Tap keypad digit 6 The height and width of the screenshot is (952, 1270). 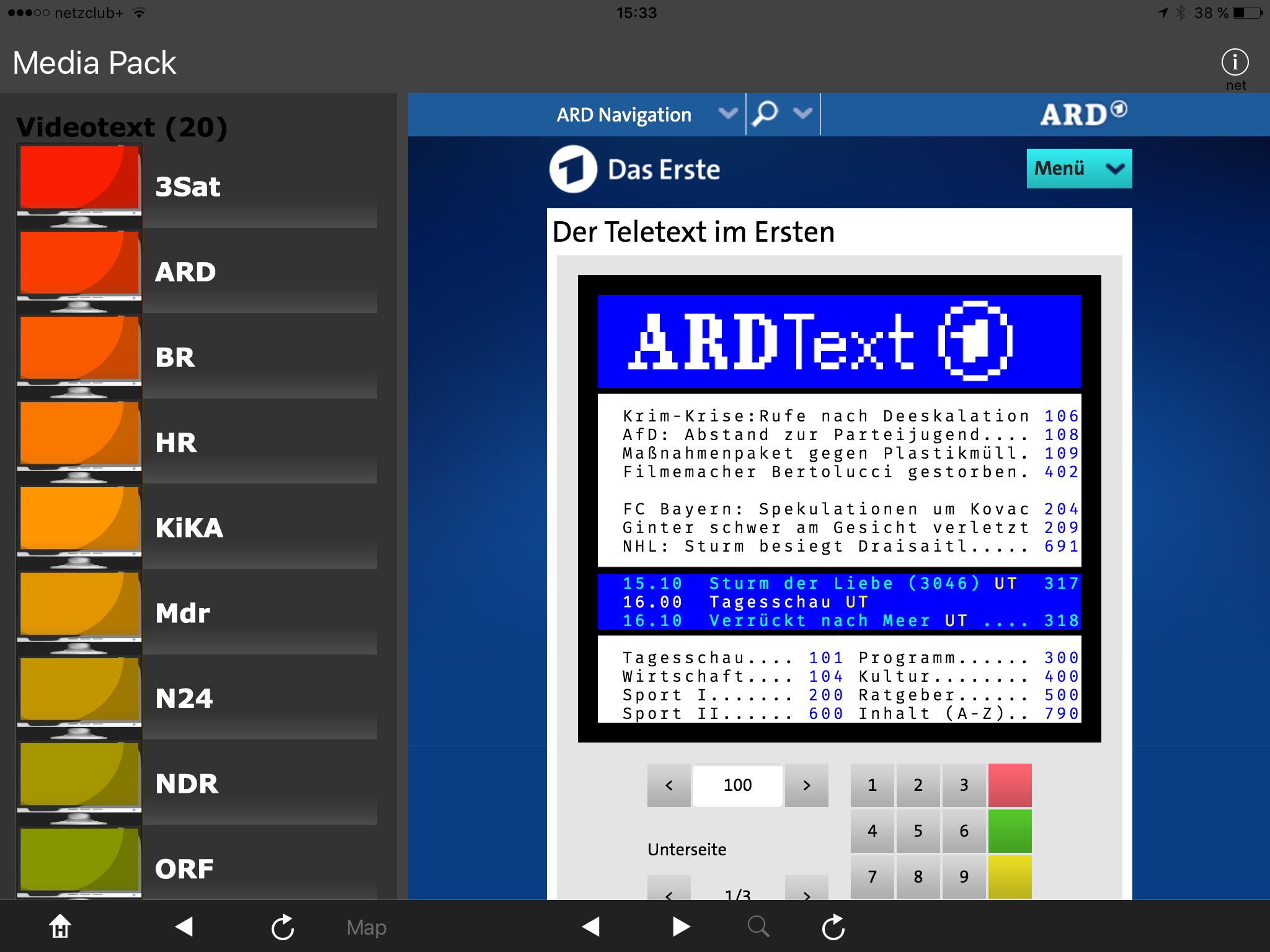pyautogui.click(x=964, y=831)
